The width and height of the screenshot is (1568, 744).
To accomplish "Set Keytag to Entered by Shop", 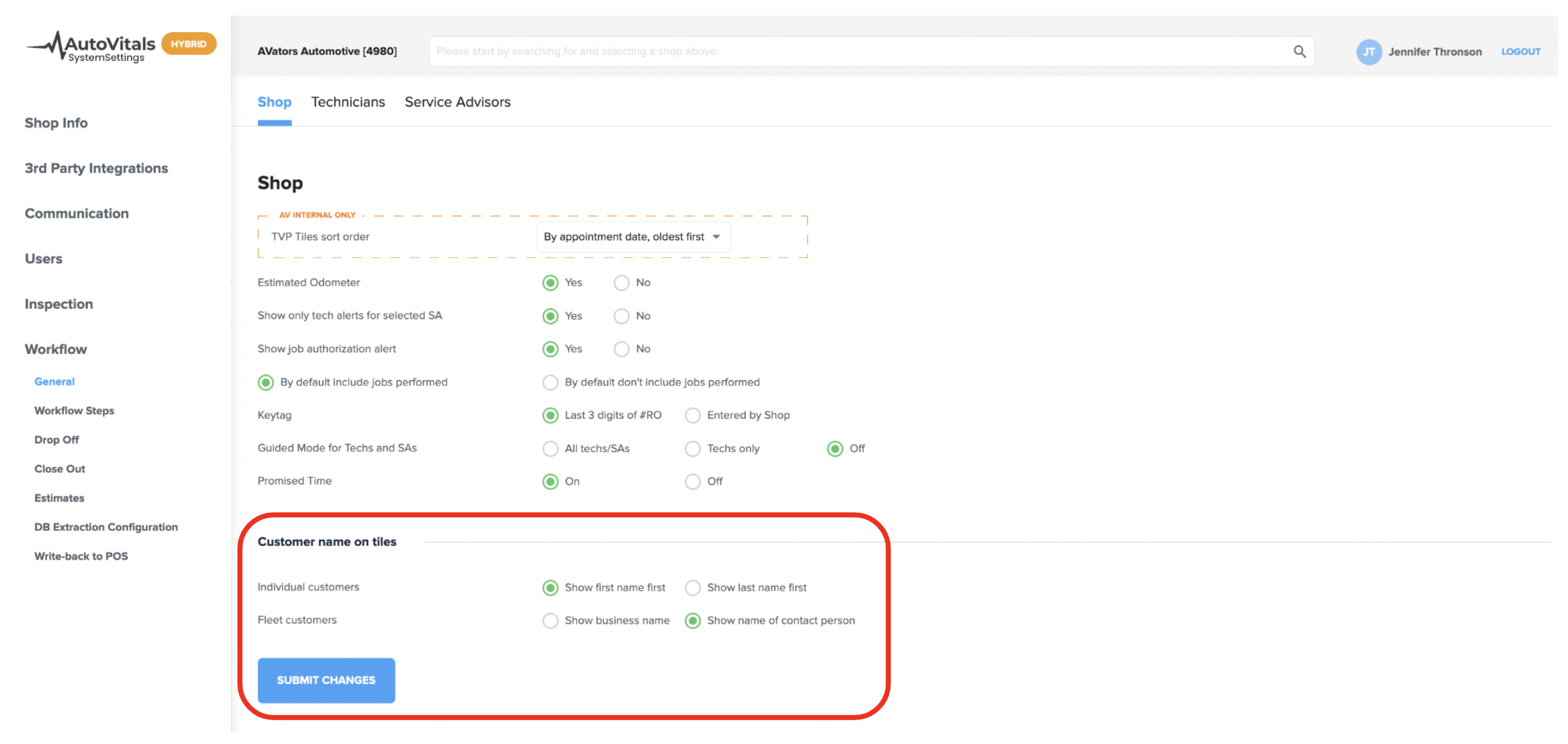I will tap(693, 415).
